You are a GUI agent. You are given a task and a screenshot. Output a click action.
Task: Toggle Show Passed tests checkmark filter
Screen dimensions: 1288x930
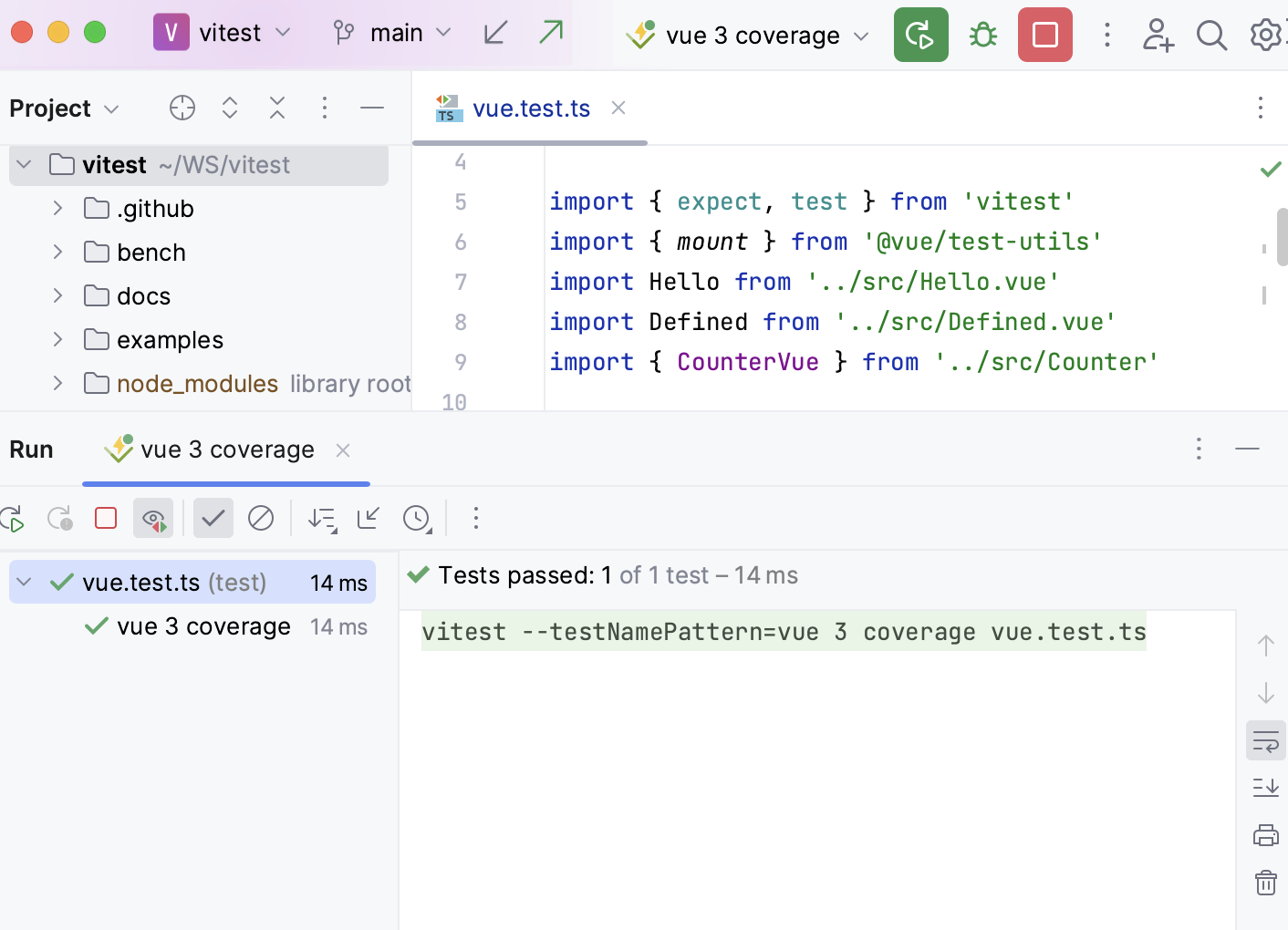pos(213,519)
